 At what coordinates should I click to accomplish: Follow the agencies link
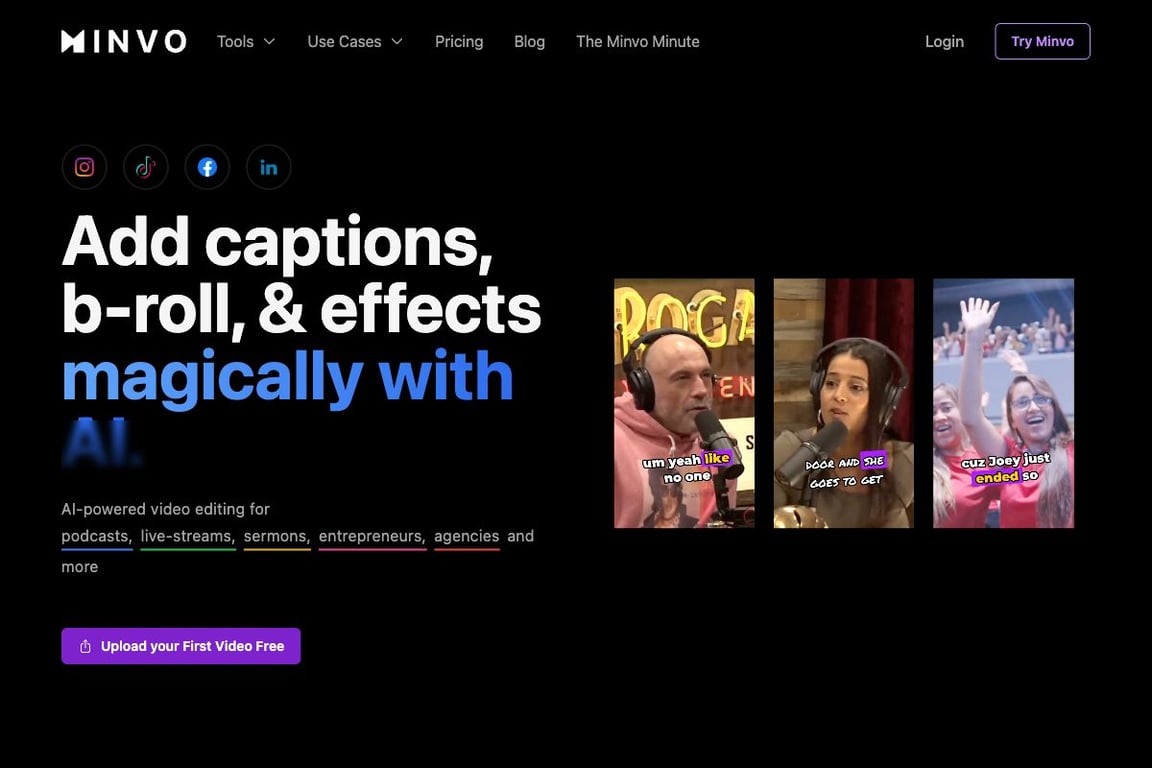[467, 537]
